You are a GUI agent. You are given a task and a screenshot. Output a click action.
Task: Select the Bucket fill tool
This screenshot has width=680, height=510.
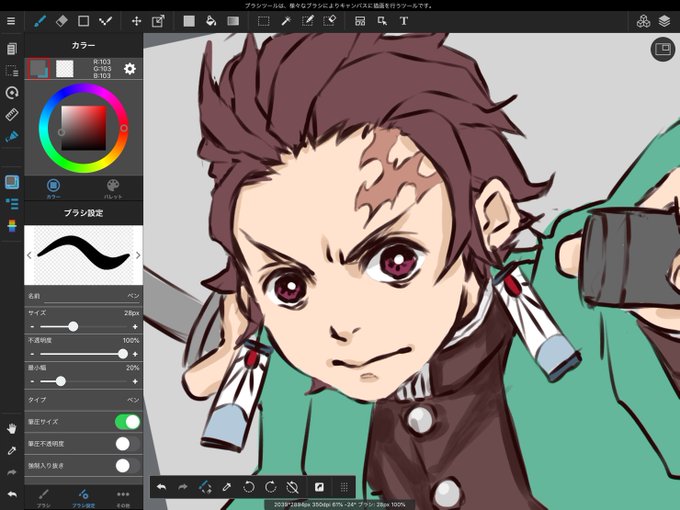(x=211, y=21)
